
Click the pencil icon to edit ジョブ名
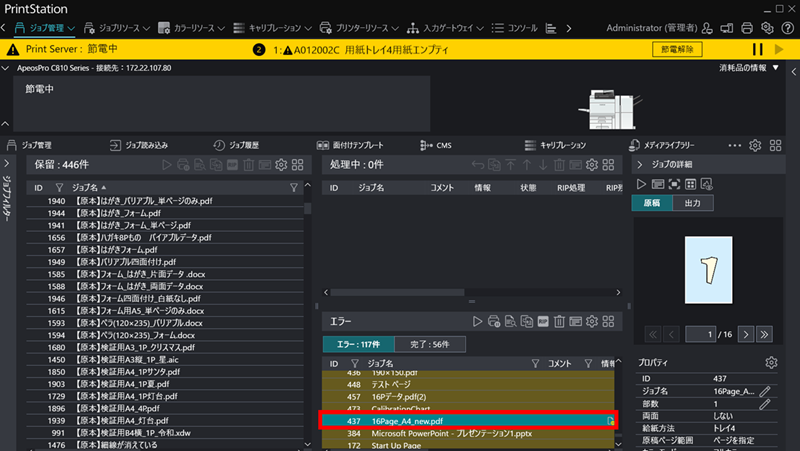pos(765,391)
